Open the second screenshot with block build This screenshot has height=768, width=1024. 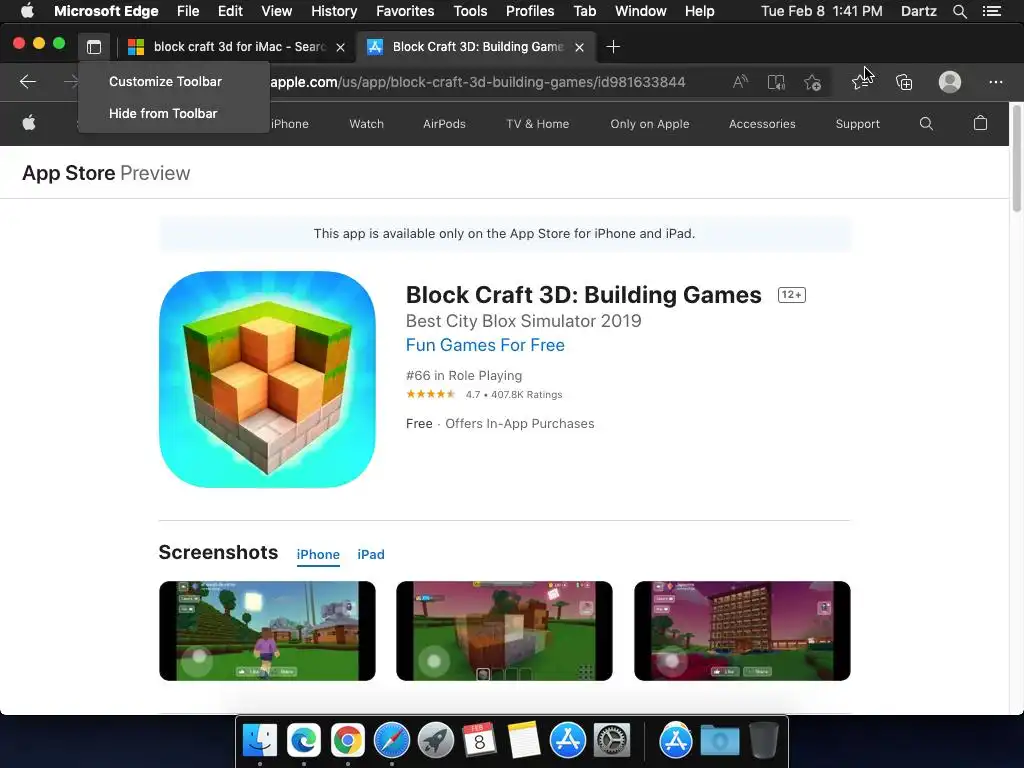coord(504,631)
